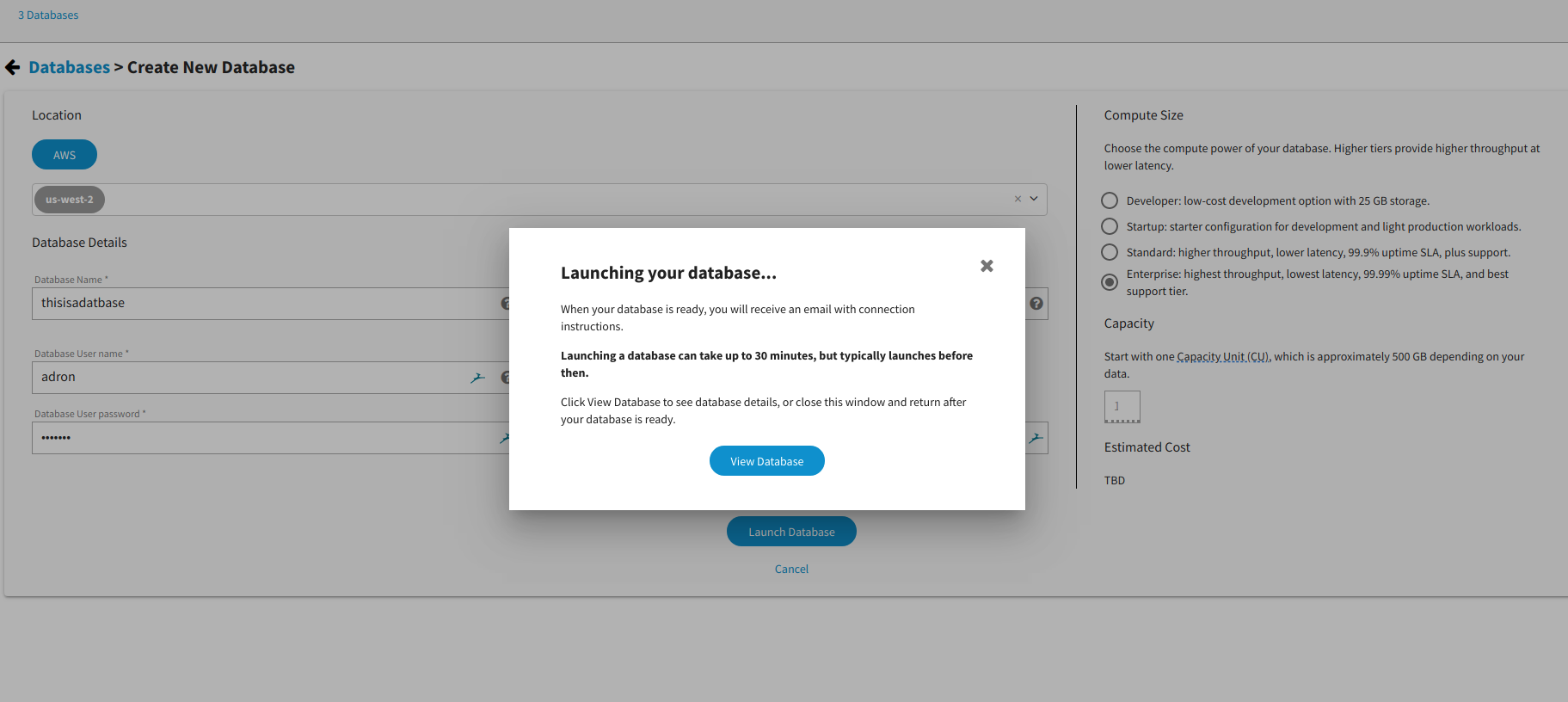Click autofill icon at right end of password row

pos(1036,438)
